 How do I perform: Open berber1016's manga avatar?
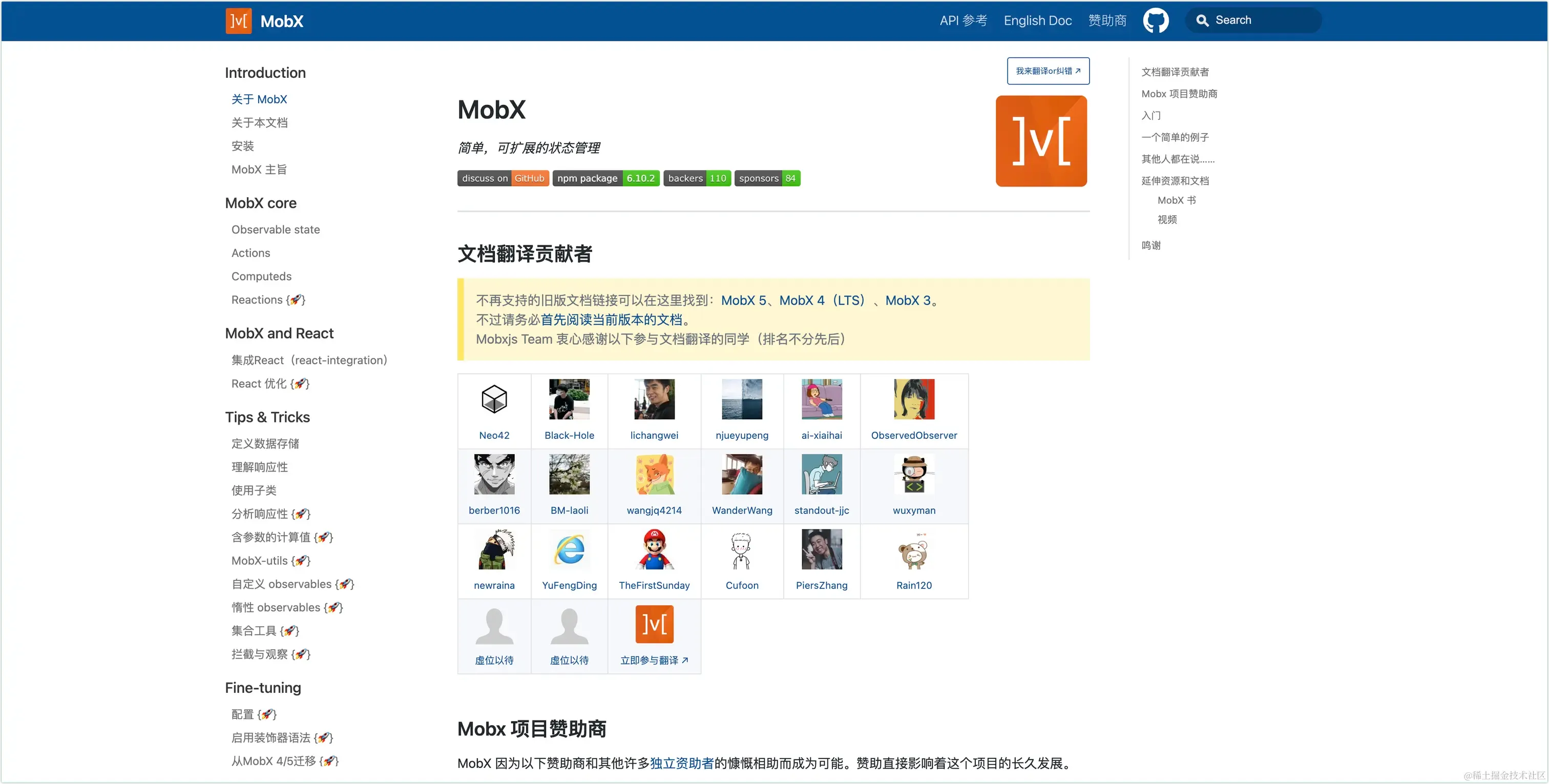pyautogui.click(x=494, y=474)
